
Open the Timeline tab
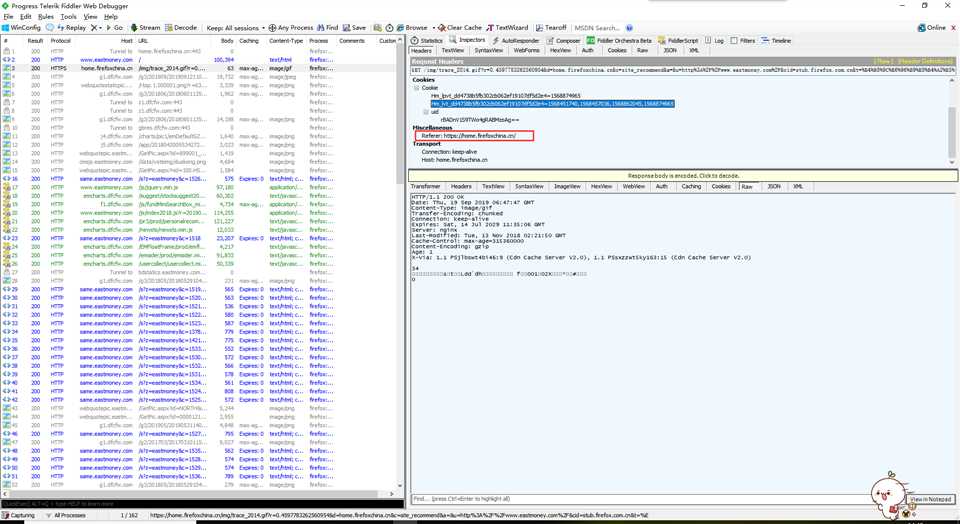pos(776,41)
